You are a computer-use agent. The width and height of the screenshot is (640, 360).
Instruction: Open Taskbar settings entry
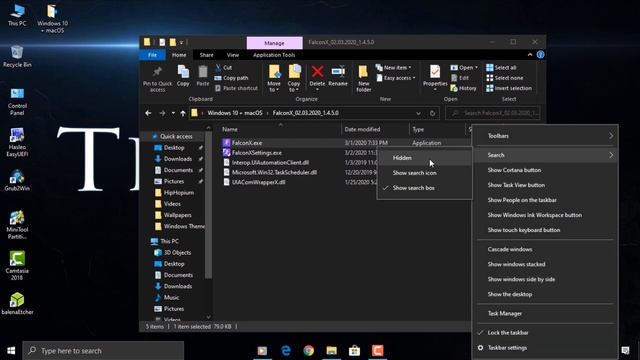click(545, 347)
